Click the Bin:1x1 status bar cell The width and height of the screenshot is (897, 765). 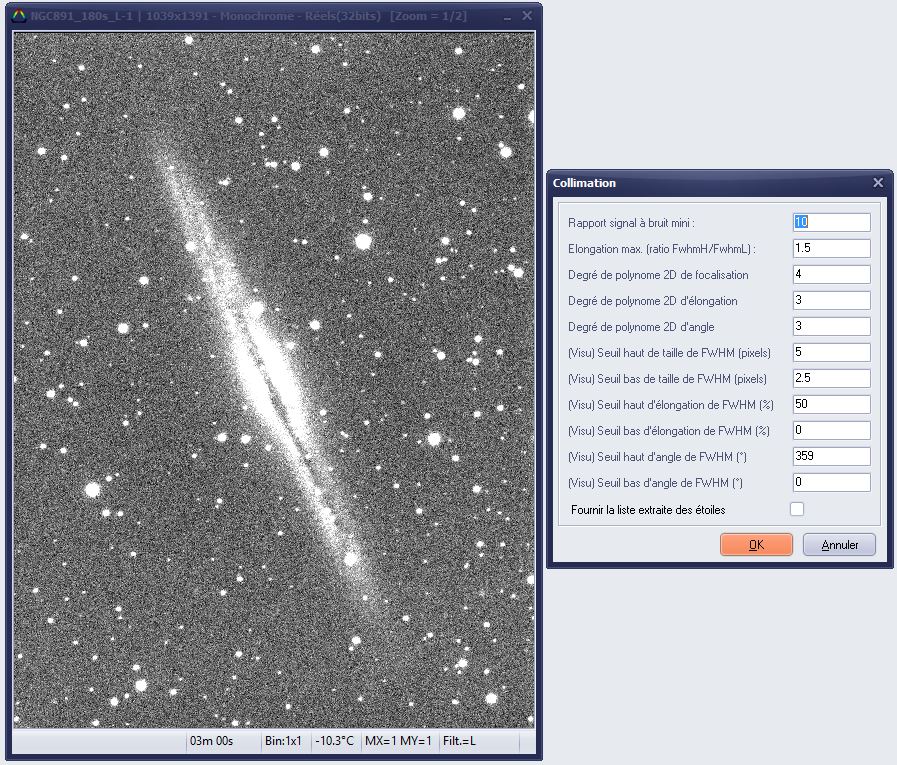pos(284,741)
